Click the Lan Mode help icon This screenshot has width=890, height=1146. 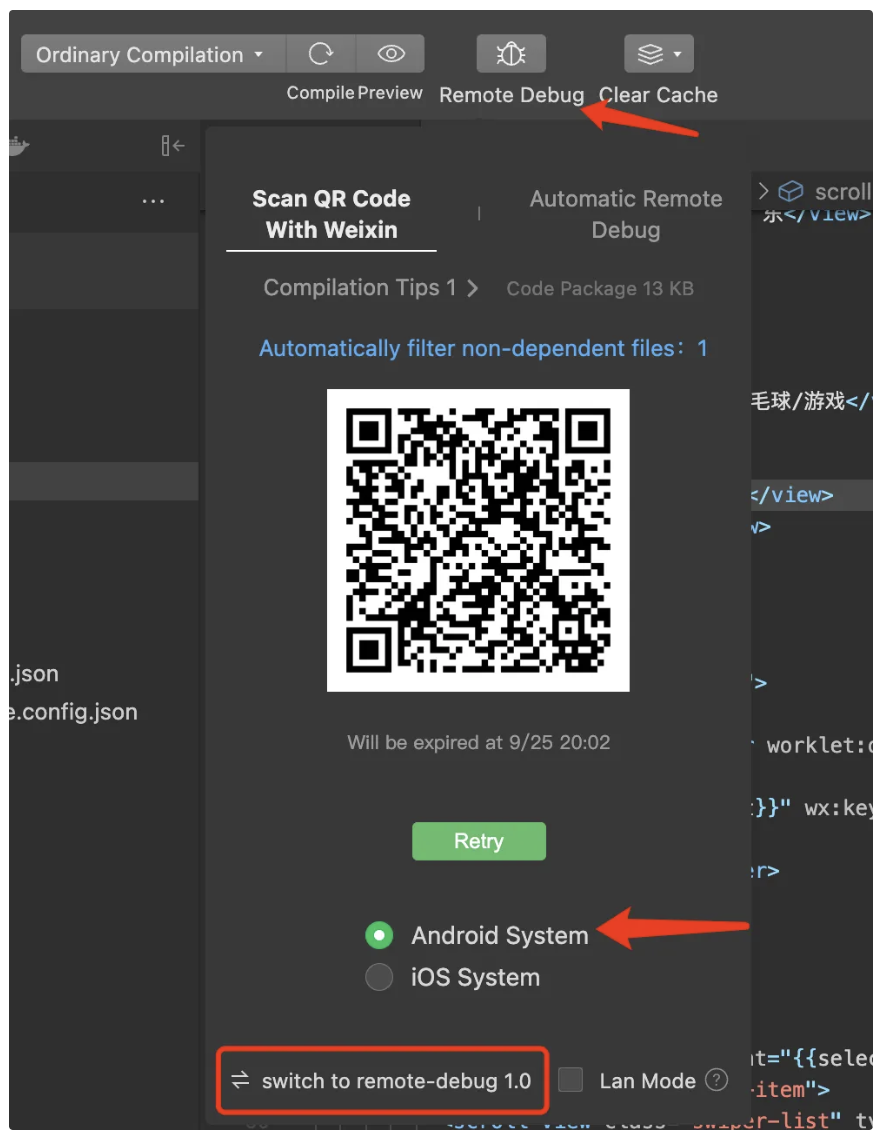point(717,1080)
